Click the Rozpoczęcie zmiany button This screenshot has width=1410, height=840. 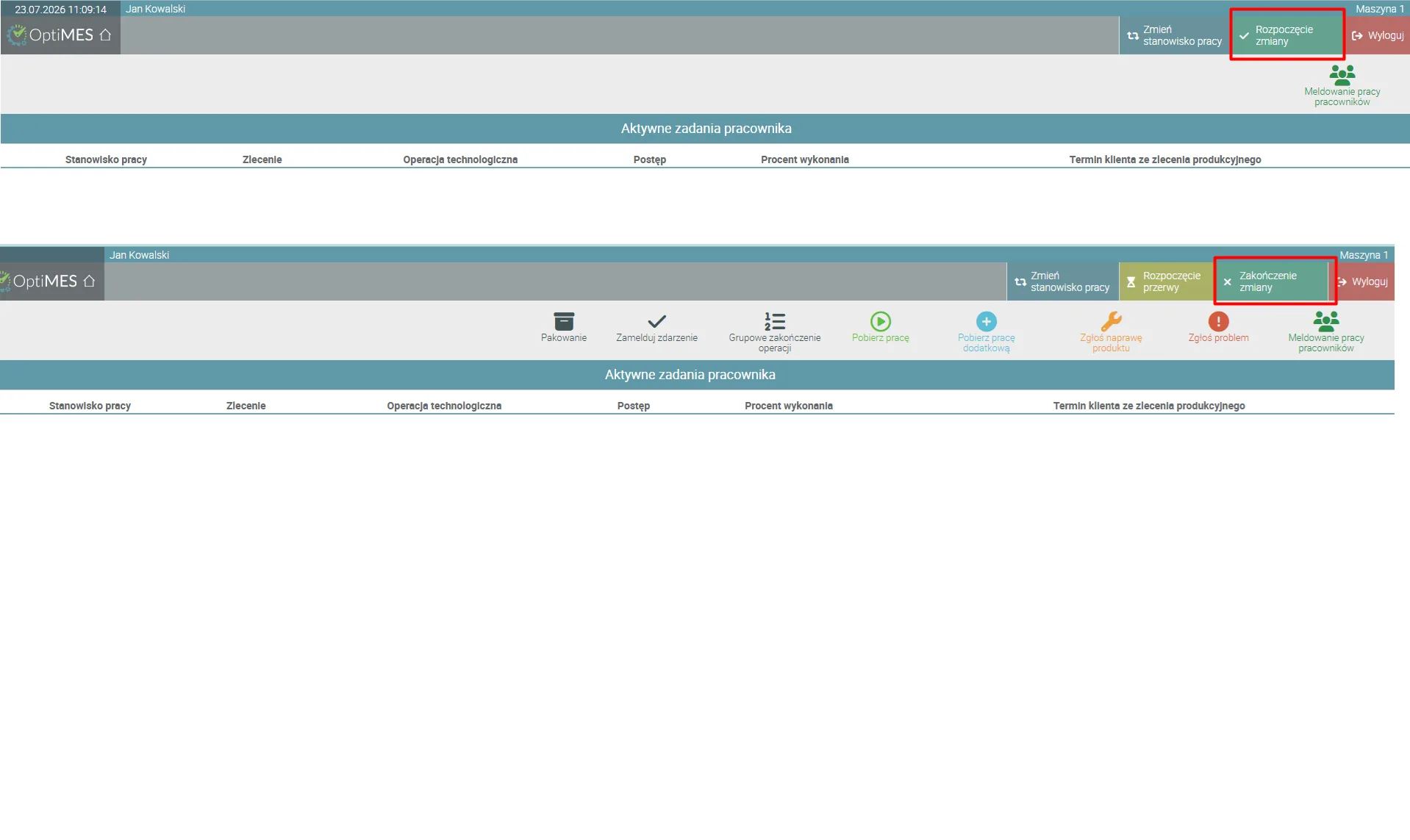[x=1286, y=35]
